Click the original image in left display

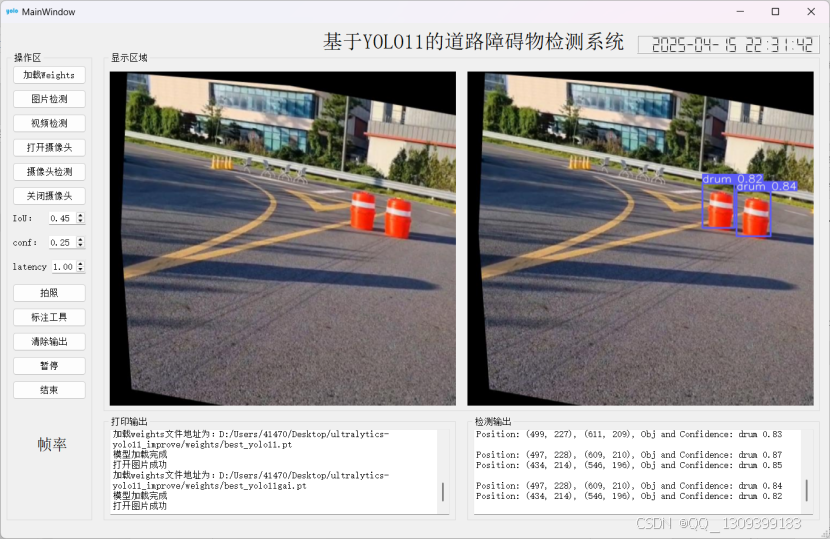(x=283, y=239)
